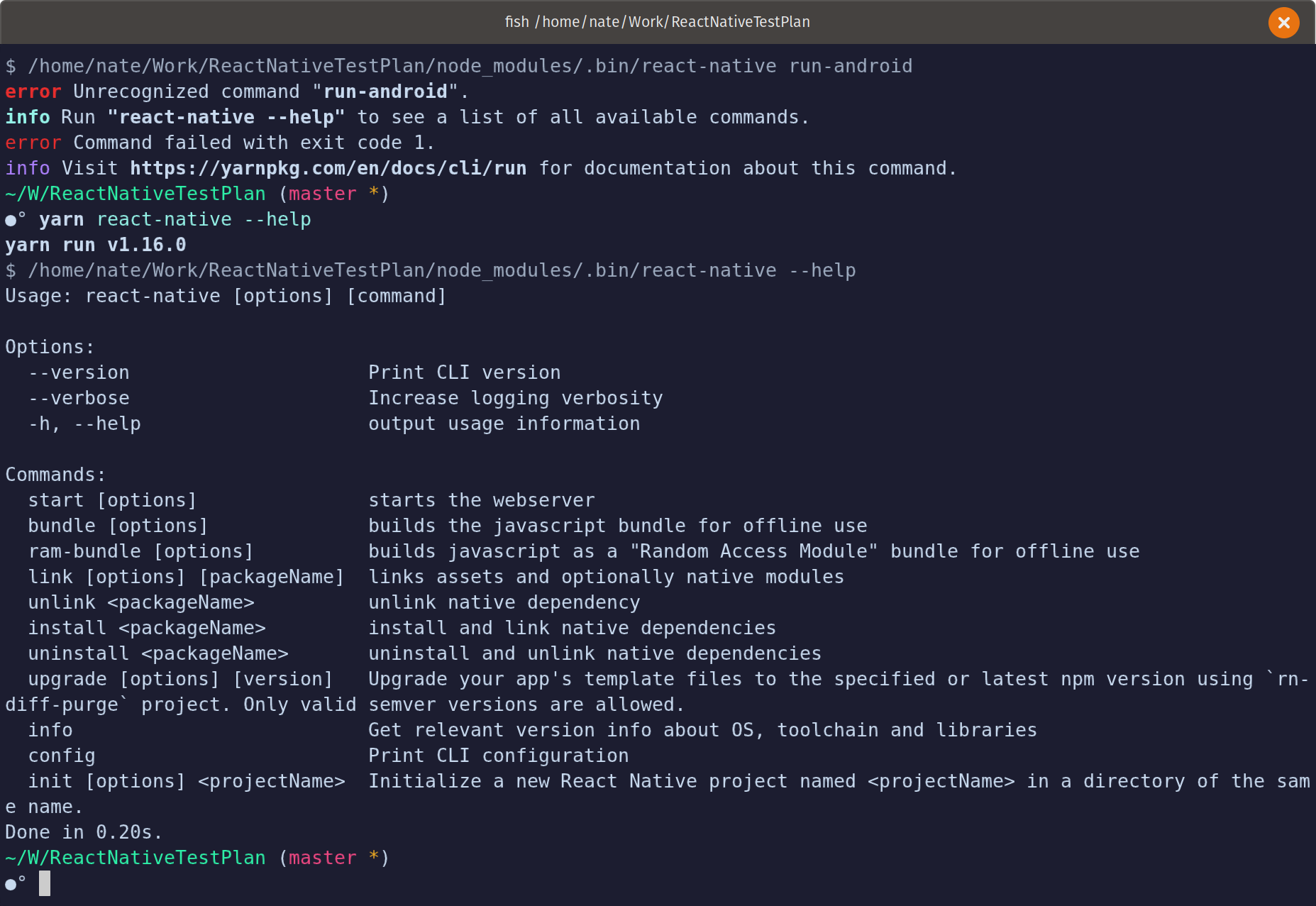Click the 'master' branch name in the upper prompt
This screenshot has height=906, width=1316.
click(x=323, y=194)
